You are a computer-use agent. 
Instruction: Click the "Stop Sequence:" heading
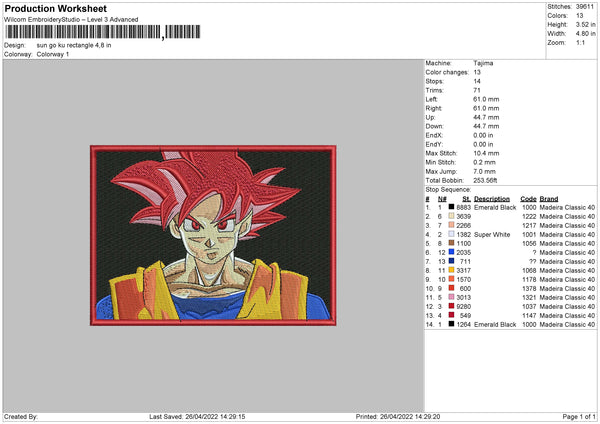point(448,189)
